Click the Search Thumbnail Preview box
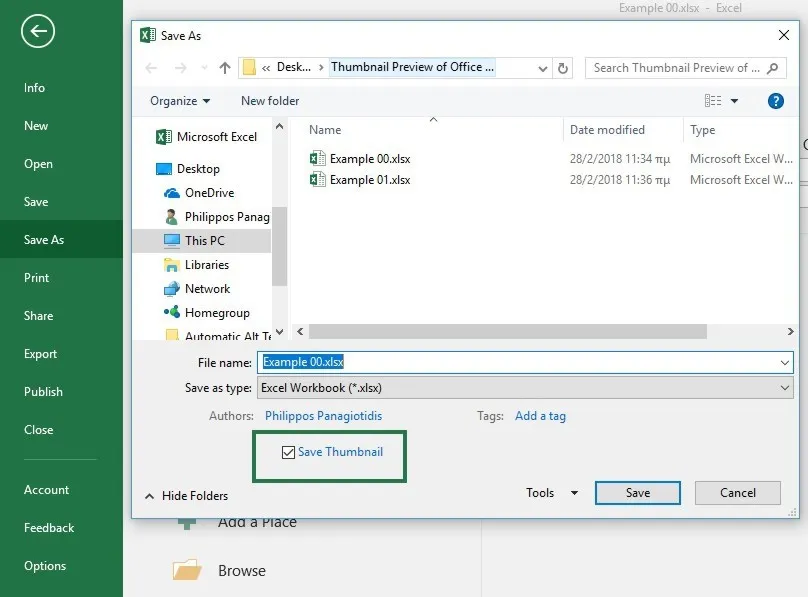 pos(685,68)
